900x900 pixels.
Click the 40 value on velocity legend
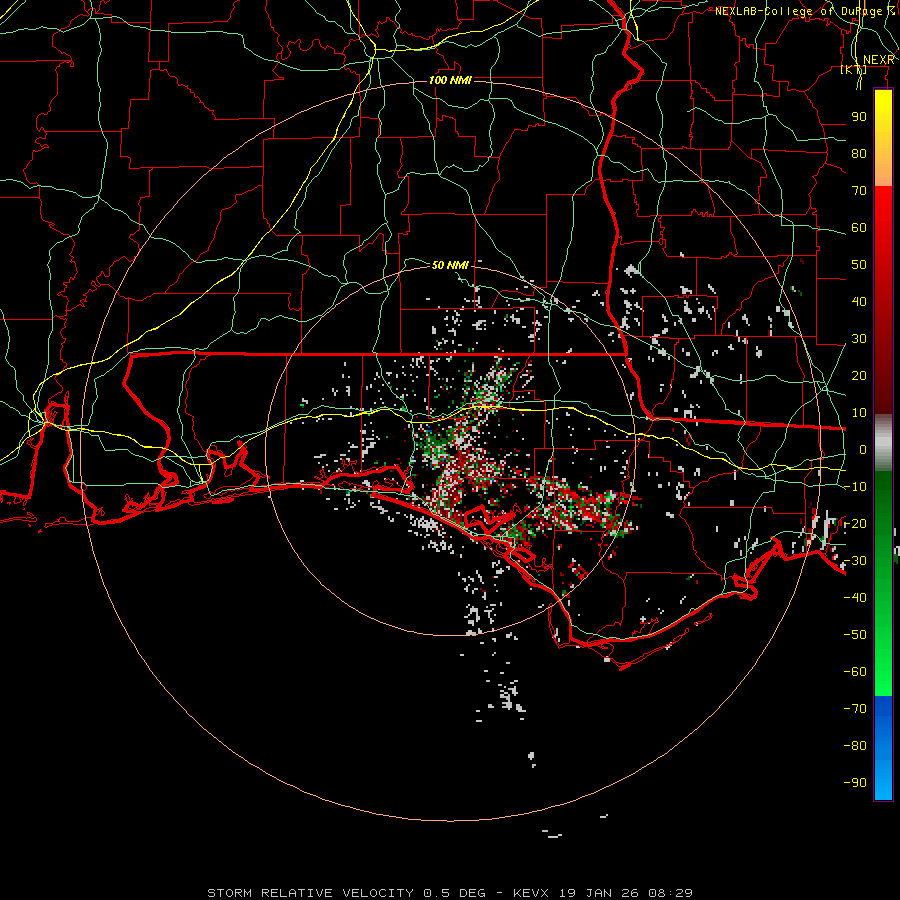coord(859,302)
